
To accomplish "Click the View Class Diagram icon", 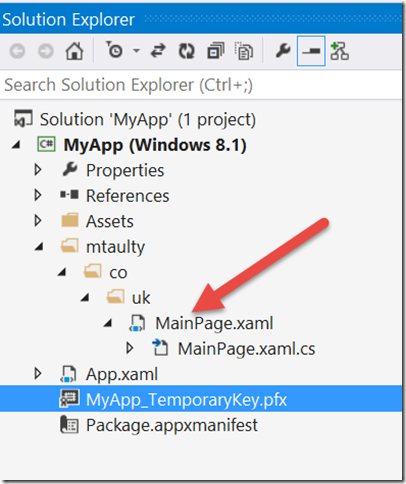I will point(339,51).
